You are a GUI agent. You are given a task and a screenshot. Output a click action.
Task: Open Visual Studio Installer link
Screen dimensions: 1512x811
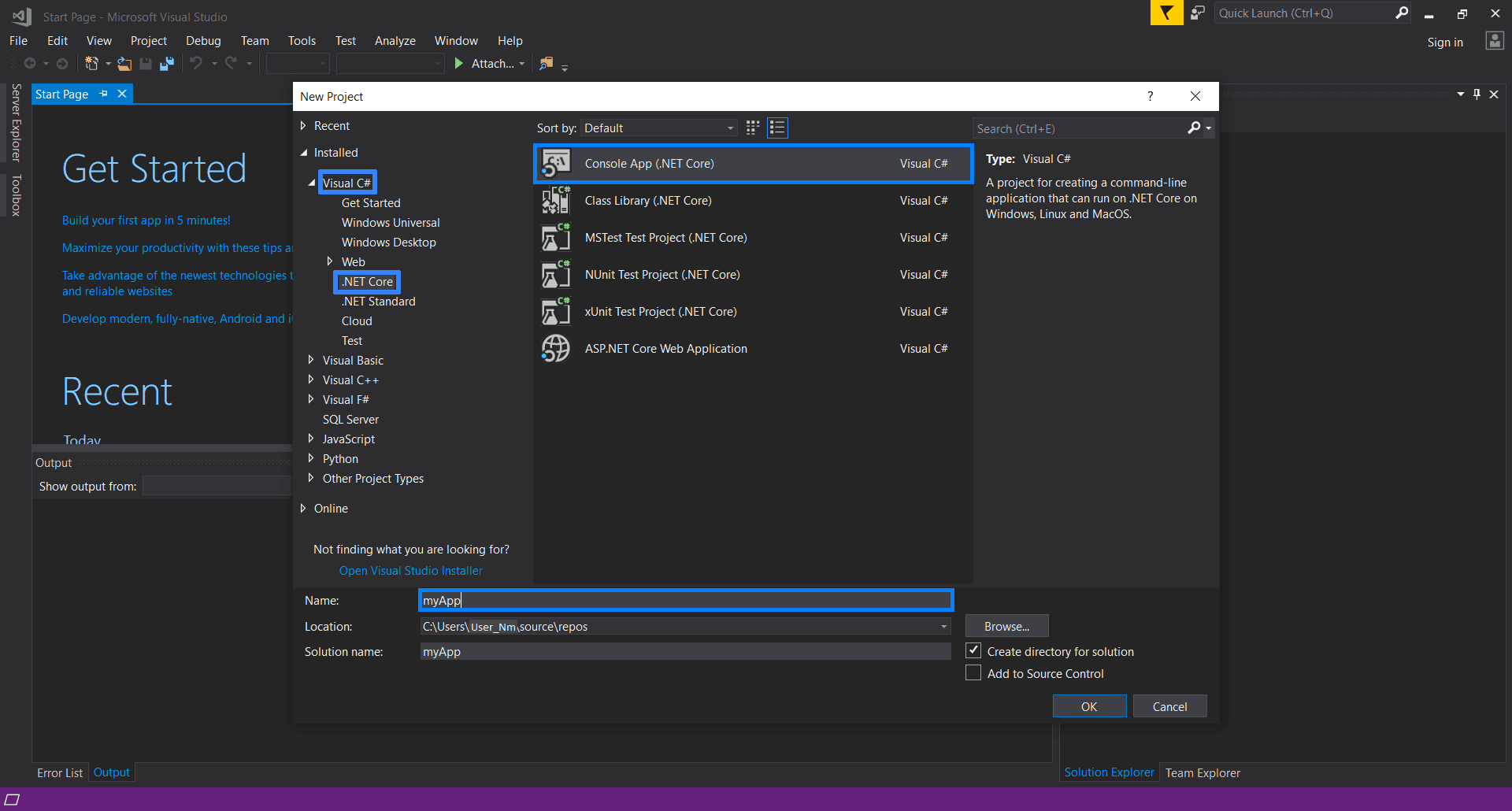pos(410,571)
